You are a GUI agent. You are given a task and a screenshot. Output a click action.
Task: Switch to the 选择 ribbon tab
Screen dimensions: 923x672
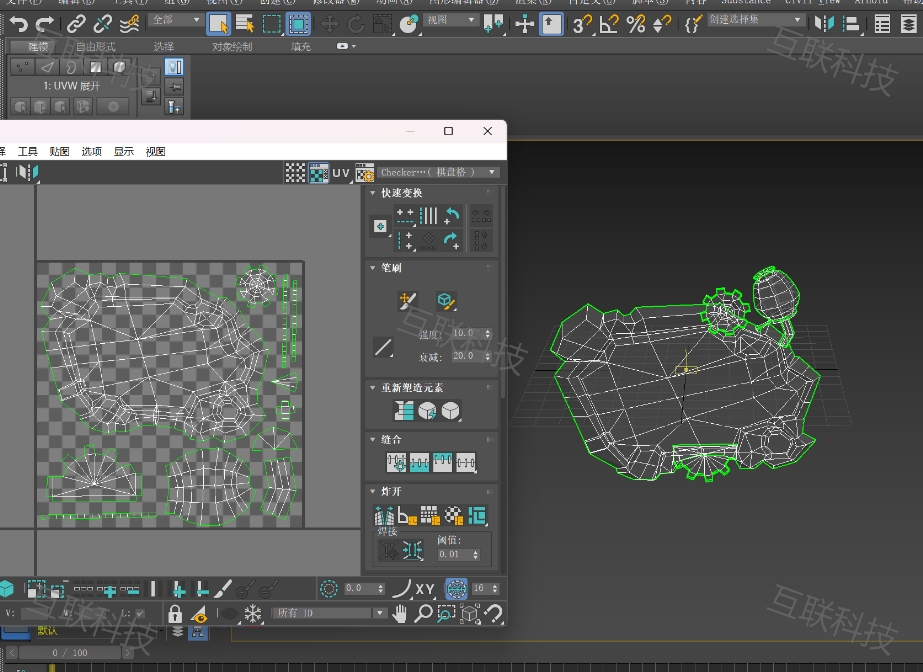[164, 46]
